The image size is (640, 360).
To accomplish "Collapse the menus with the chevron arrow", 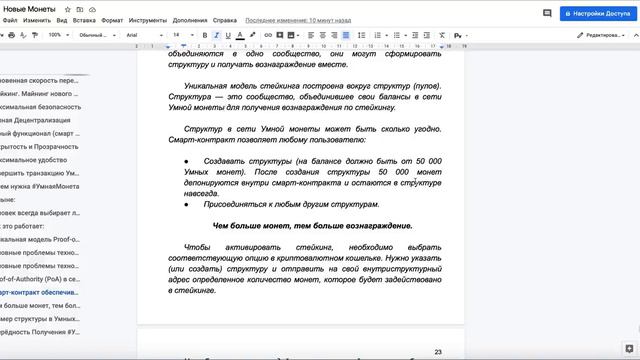I will 636,36.
